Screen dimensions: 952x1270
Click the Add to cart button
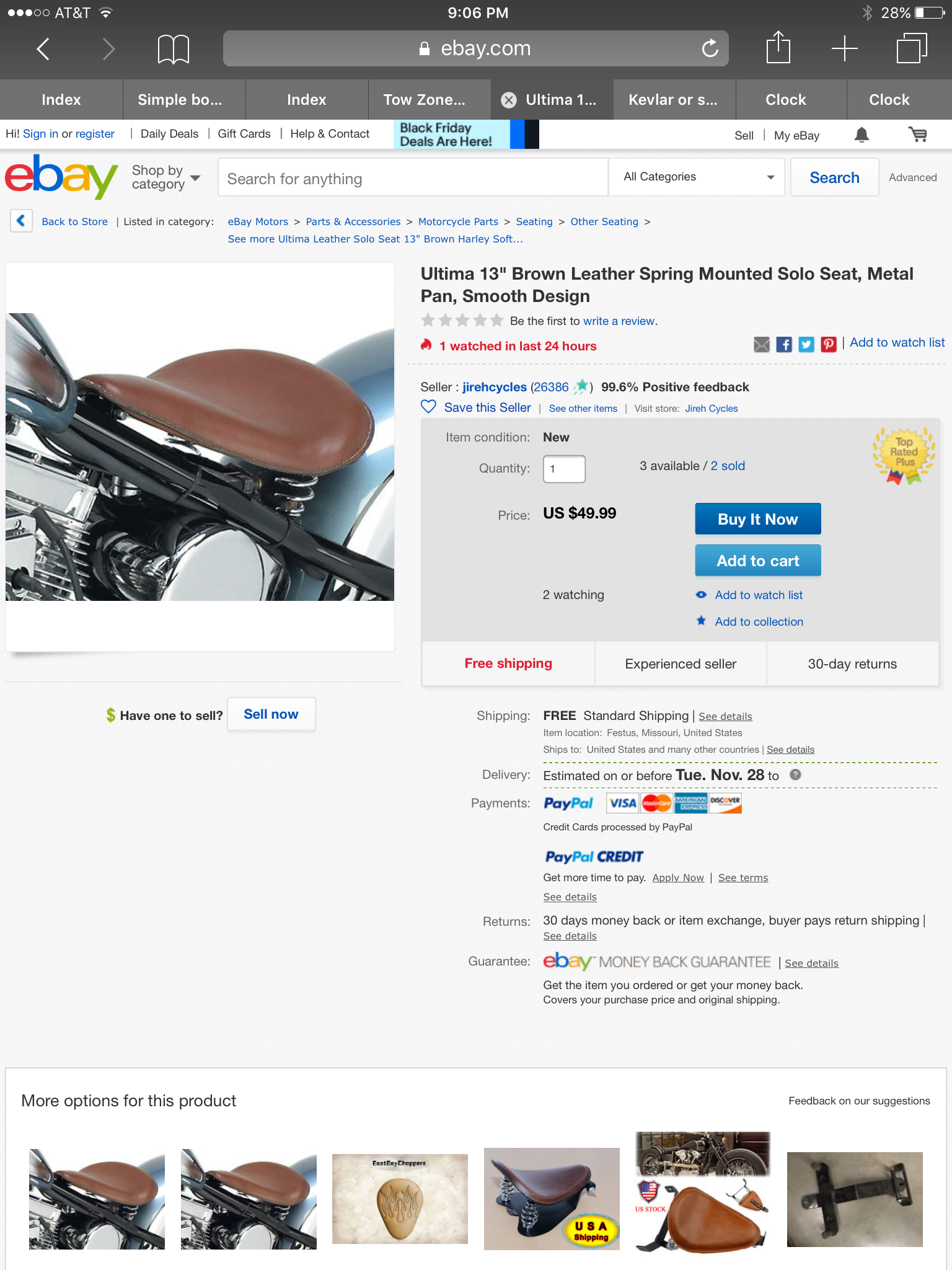(x=758, y=561)
